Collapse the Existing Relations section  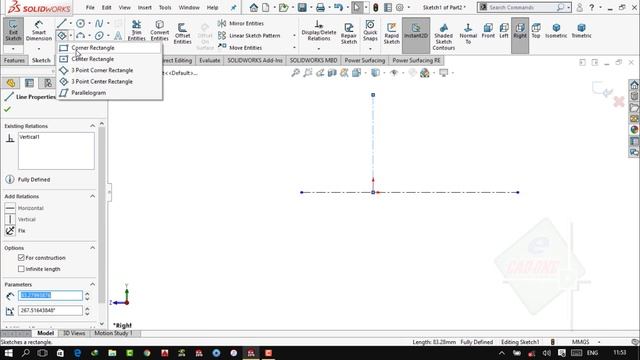coord(93,126)
